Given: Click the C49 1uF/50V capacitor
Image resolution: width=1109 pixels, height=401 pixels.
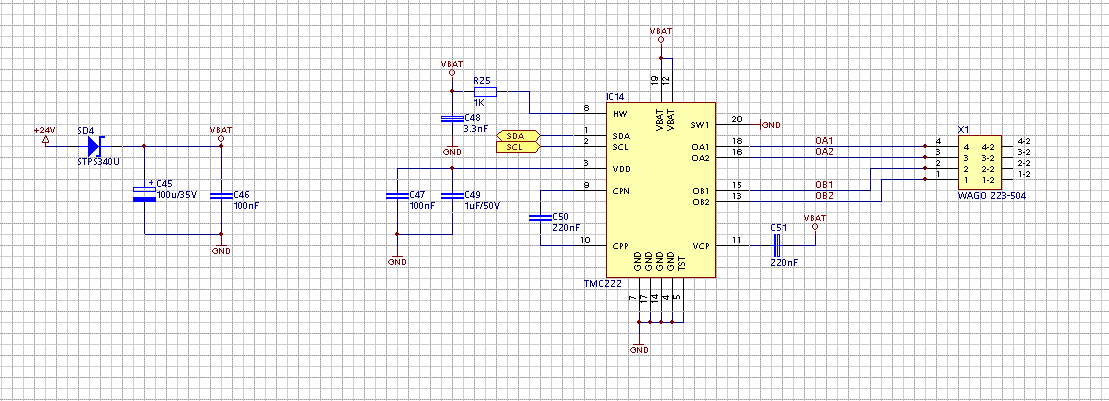Looking at the screenshot, I should [451, 196].
